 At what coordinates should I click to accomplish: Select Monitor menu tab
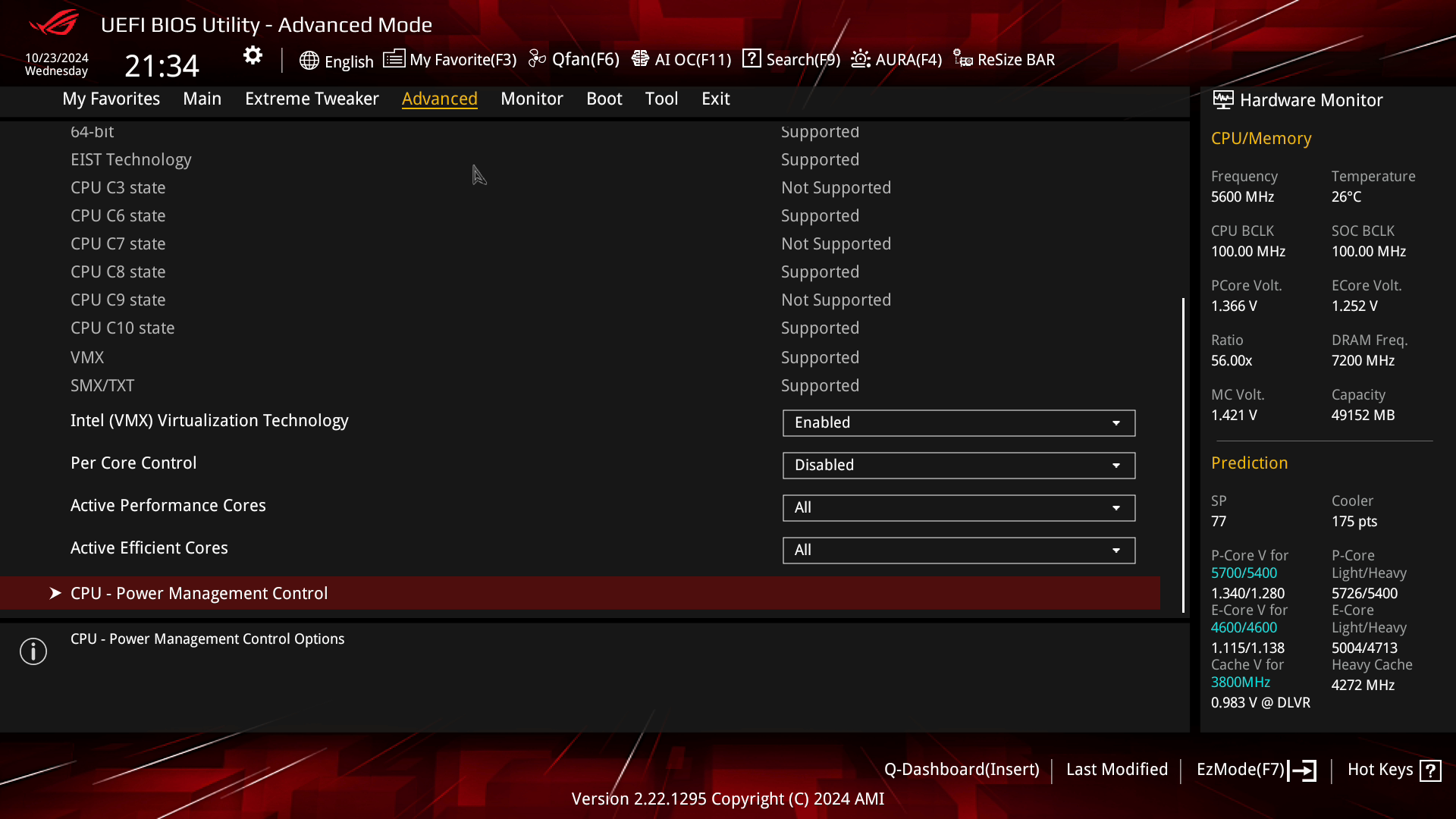[x=532, y=98]
